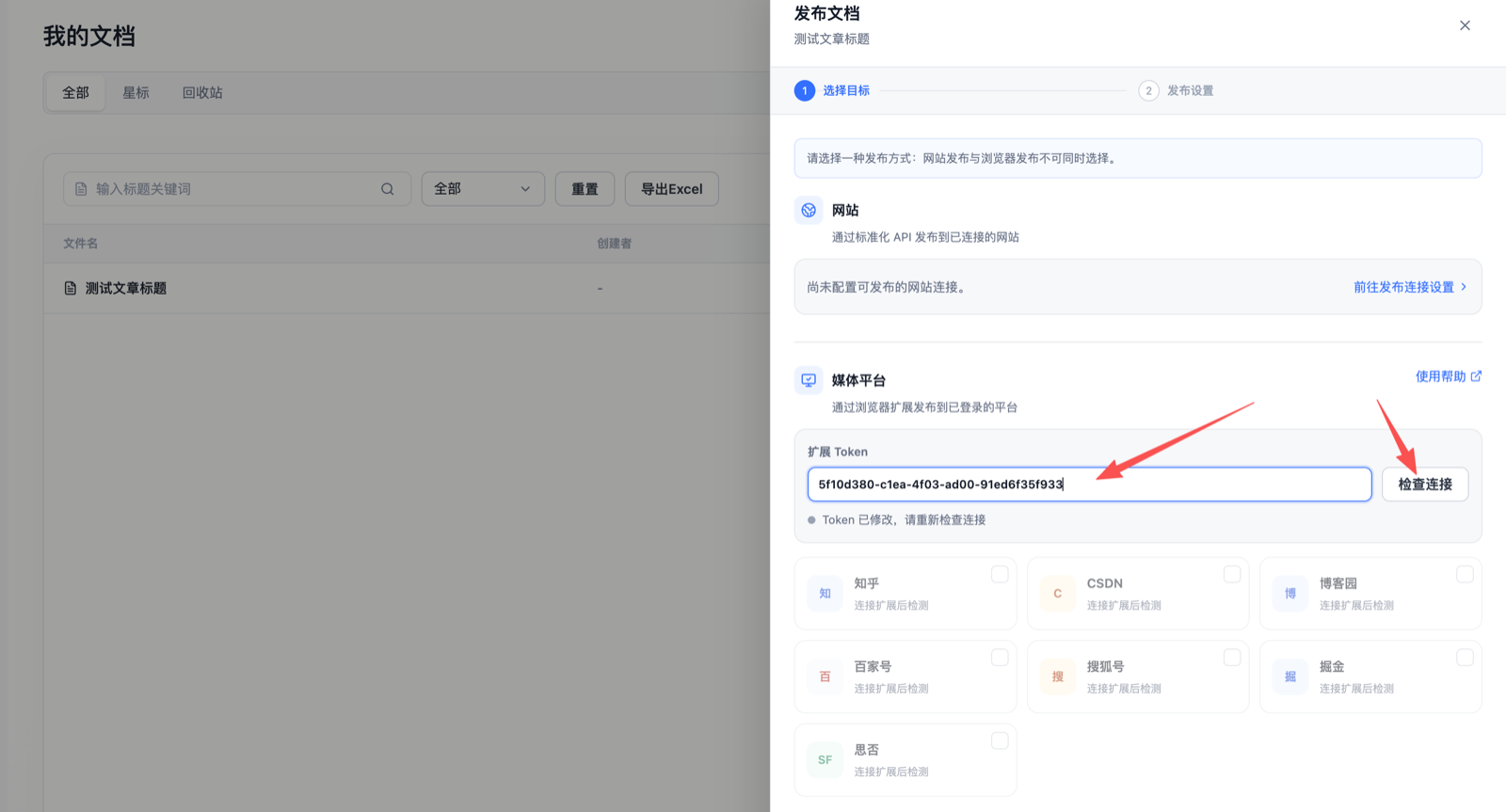Click the 百家号 platform icon

pos(825,677)
